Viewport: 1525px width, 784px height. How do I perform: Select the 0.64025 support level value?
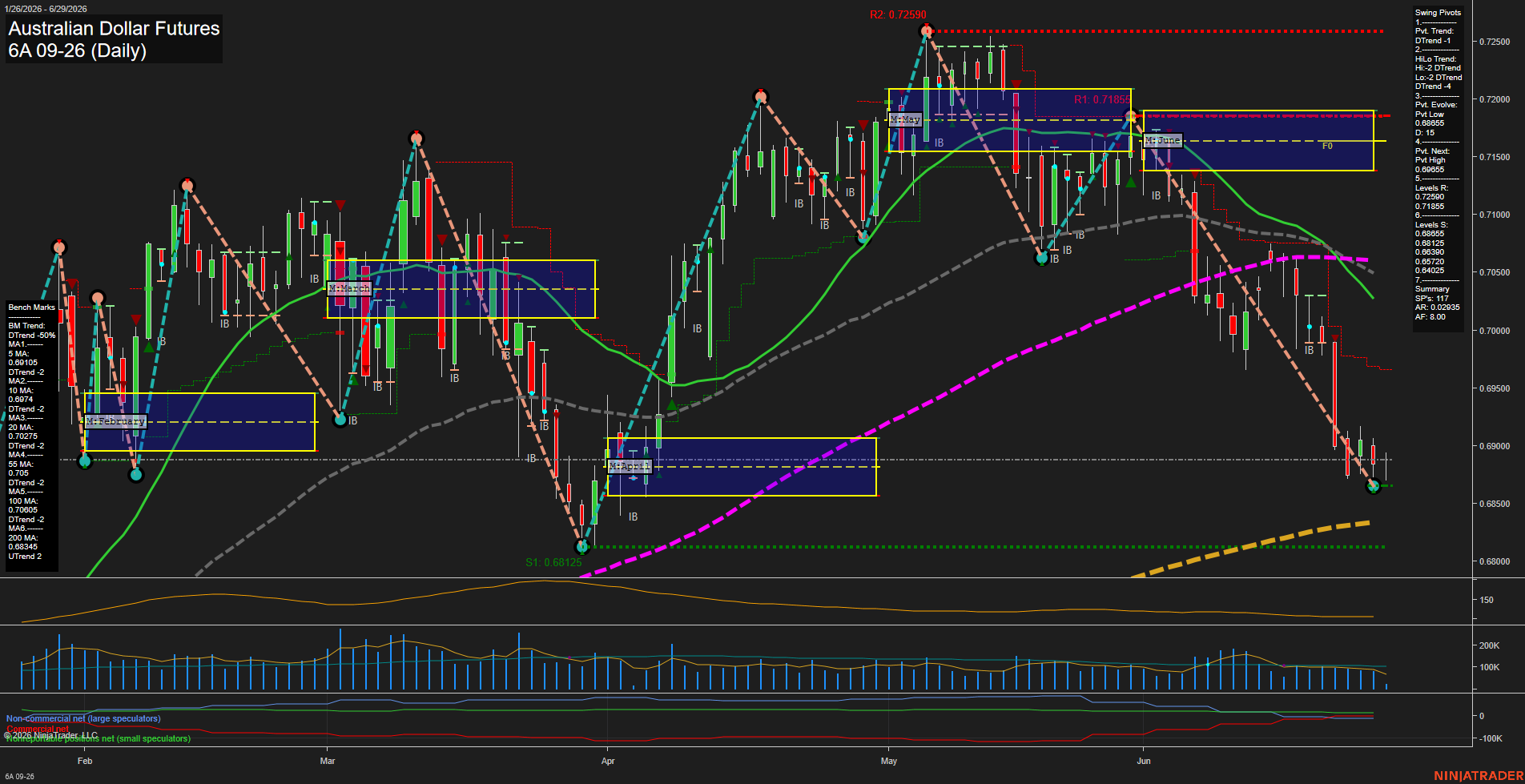(x=1430, y=271)
